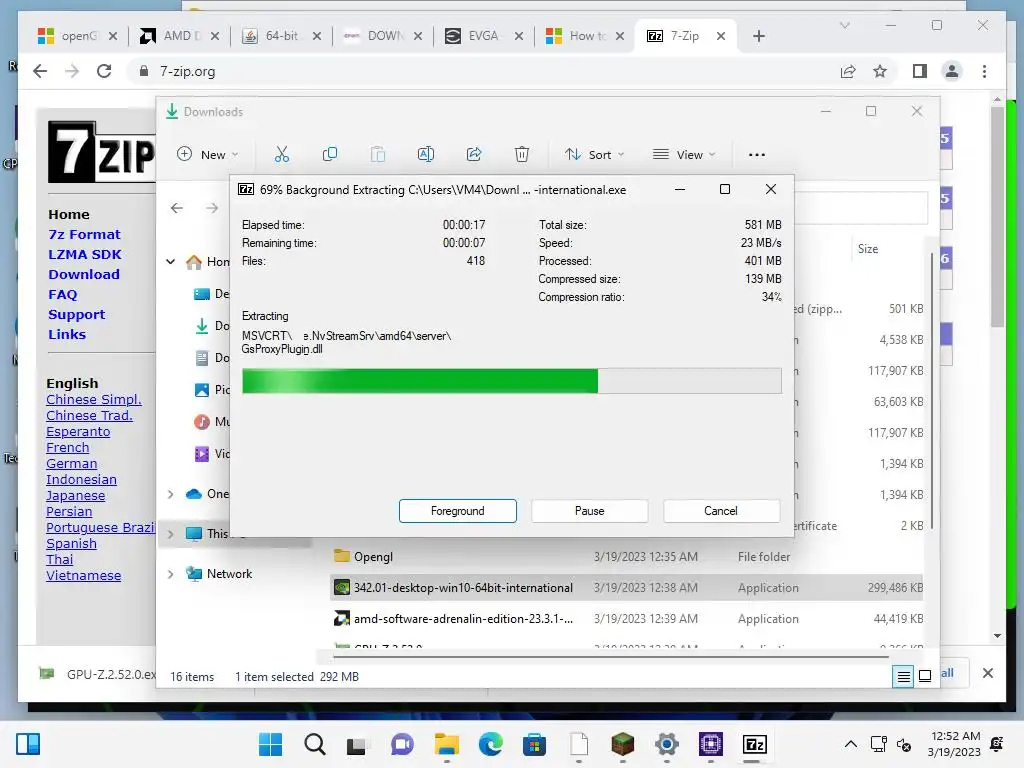Expand the Network tree node
1024x768 pixels.
[170, 574]
